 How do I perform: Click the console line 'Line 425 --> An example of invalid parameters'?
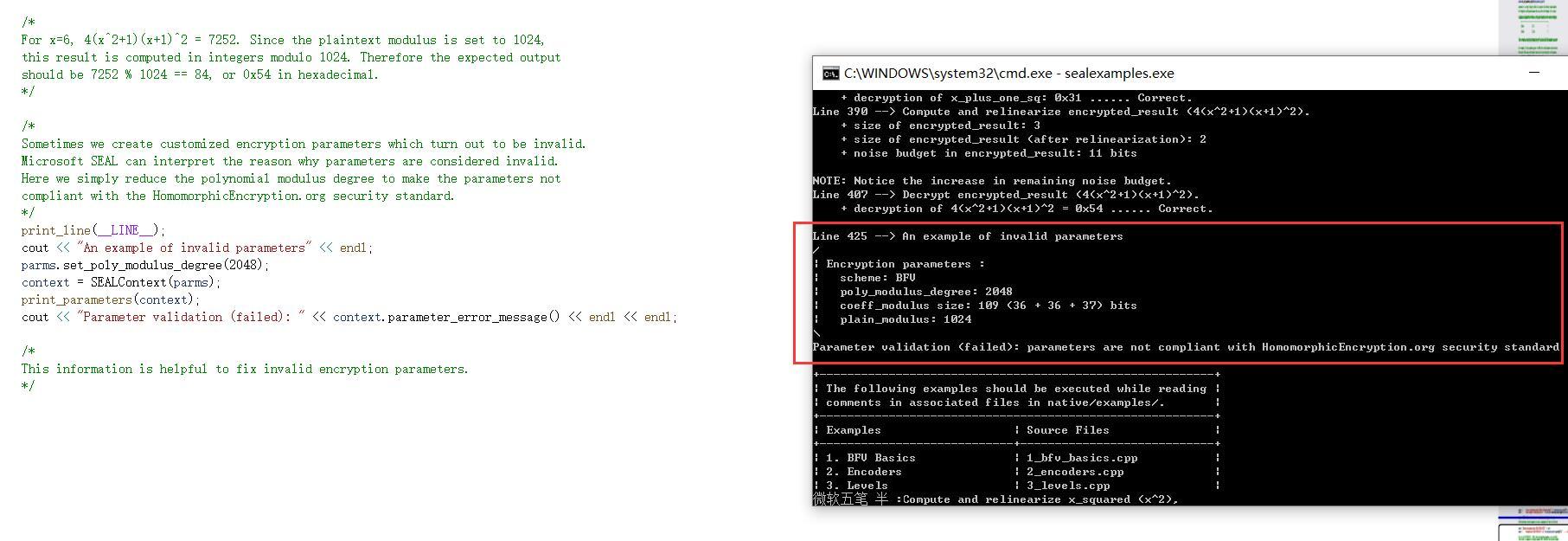tap(968, 235)
